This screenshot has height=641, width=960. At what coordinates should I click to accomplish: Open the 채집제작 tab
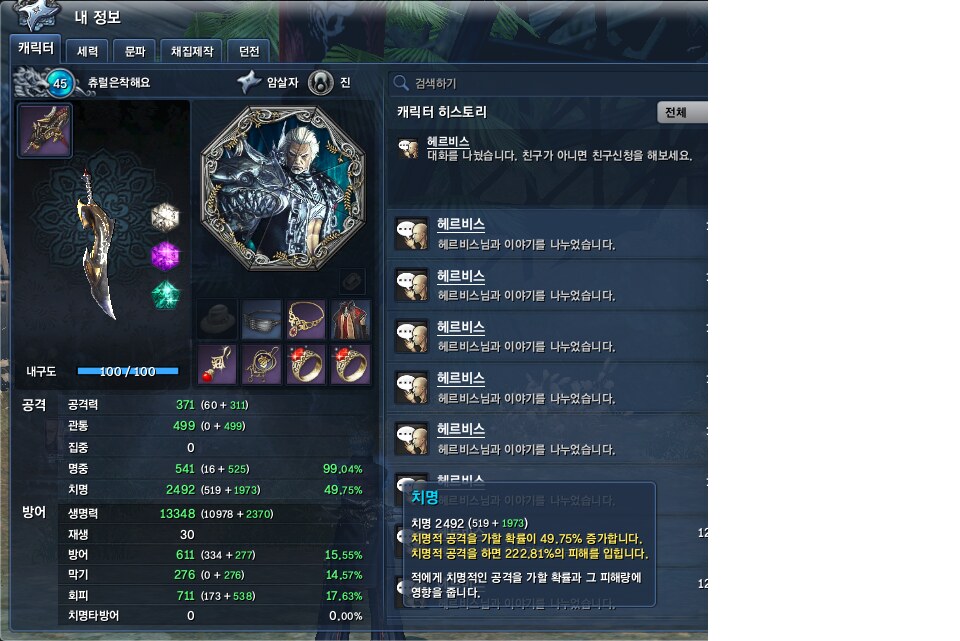[192, 51]
